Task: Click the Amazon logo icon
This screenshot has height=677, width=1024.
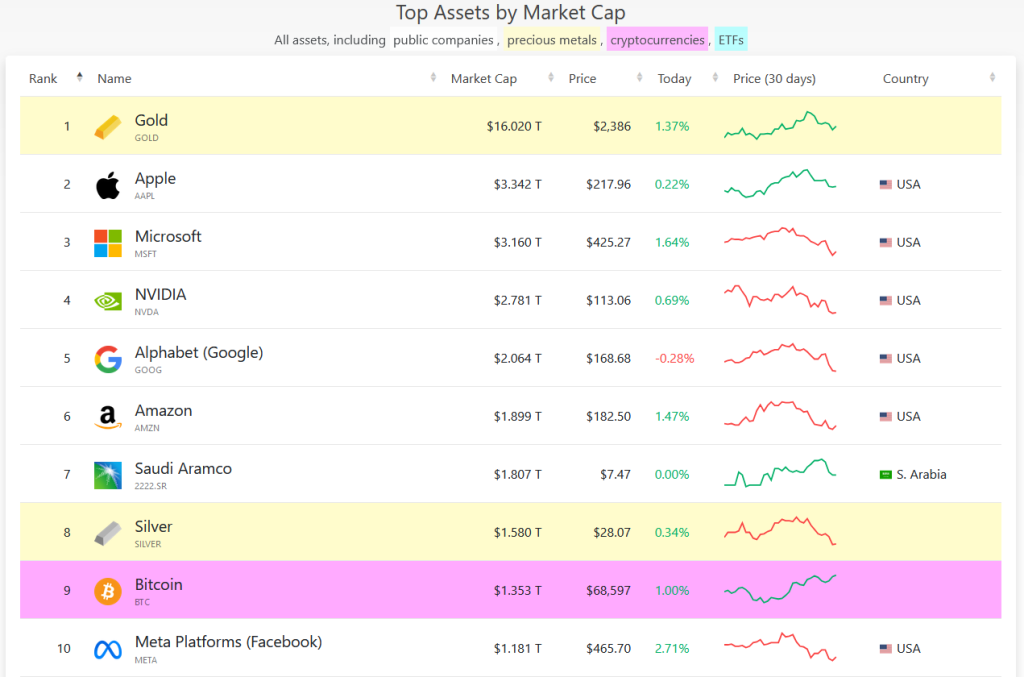Action: point(108,417)
